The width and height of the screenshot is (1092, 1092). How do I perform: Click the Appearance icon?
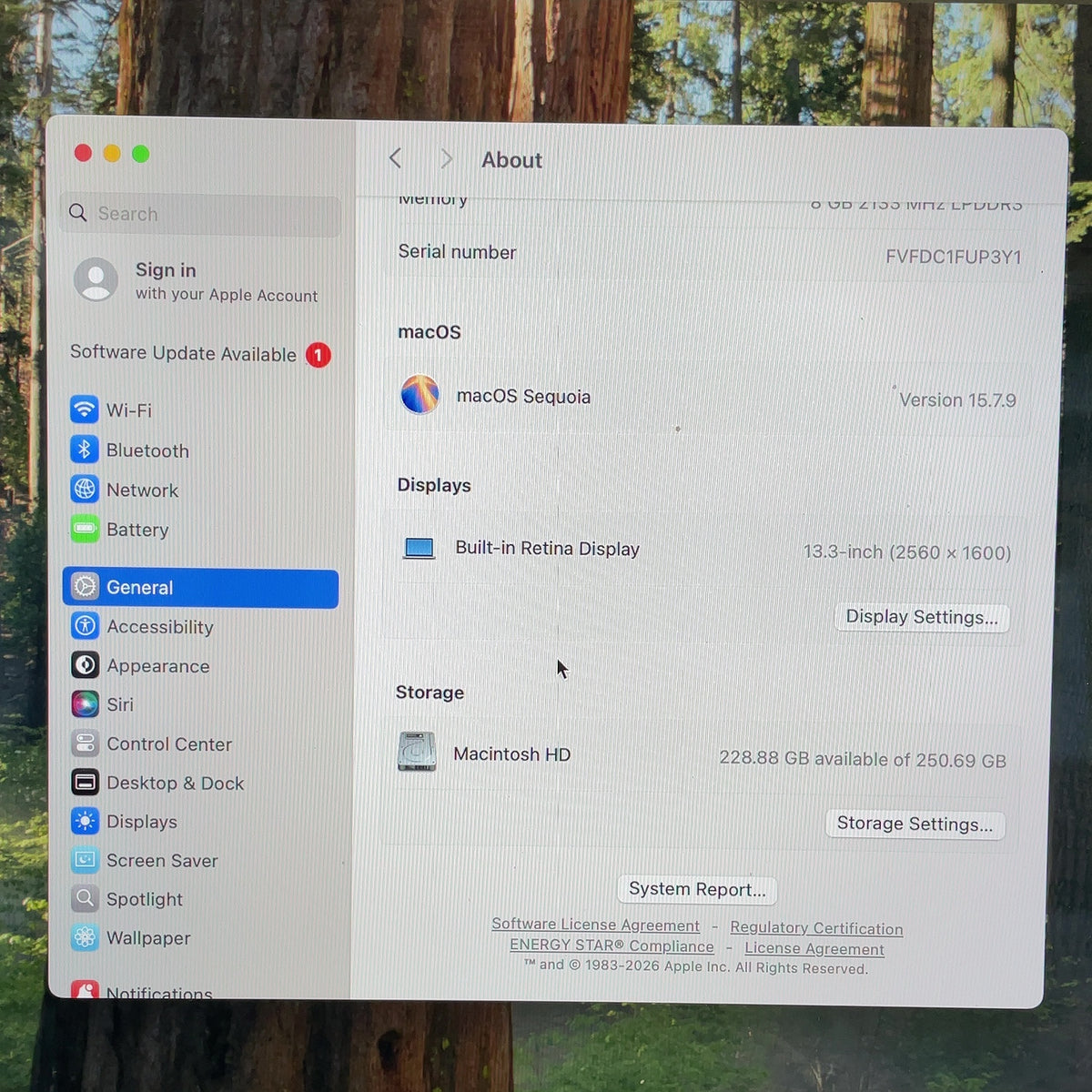[85, 665]
